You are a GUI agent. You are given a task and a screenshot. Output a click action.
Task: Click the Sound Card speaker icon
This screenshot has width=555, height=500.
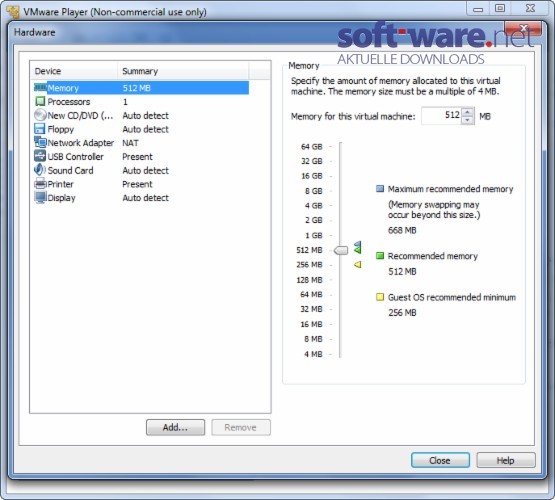coord(40,170)
